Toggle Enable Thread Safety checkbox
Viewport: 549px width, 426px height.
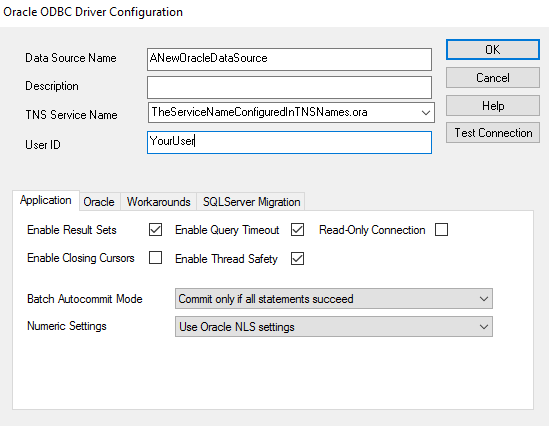pyautogui.click(x=297, y=259)
